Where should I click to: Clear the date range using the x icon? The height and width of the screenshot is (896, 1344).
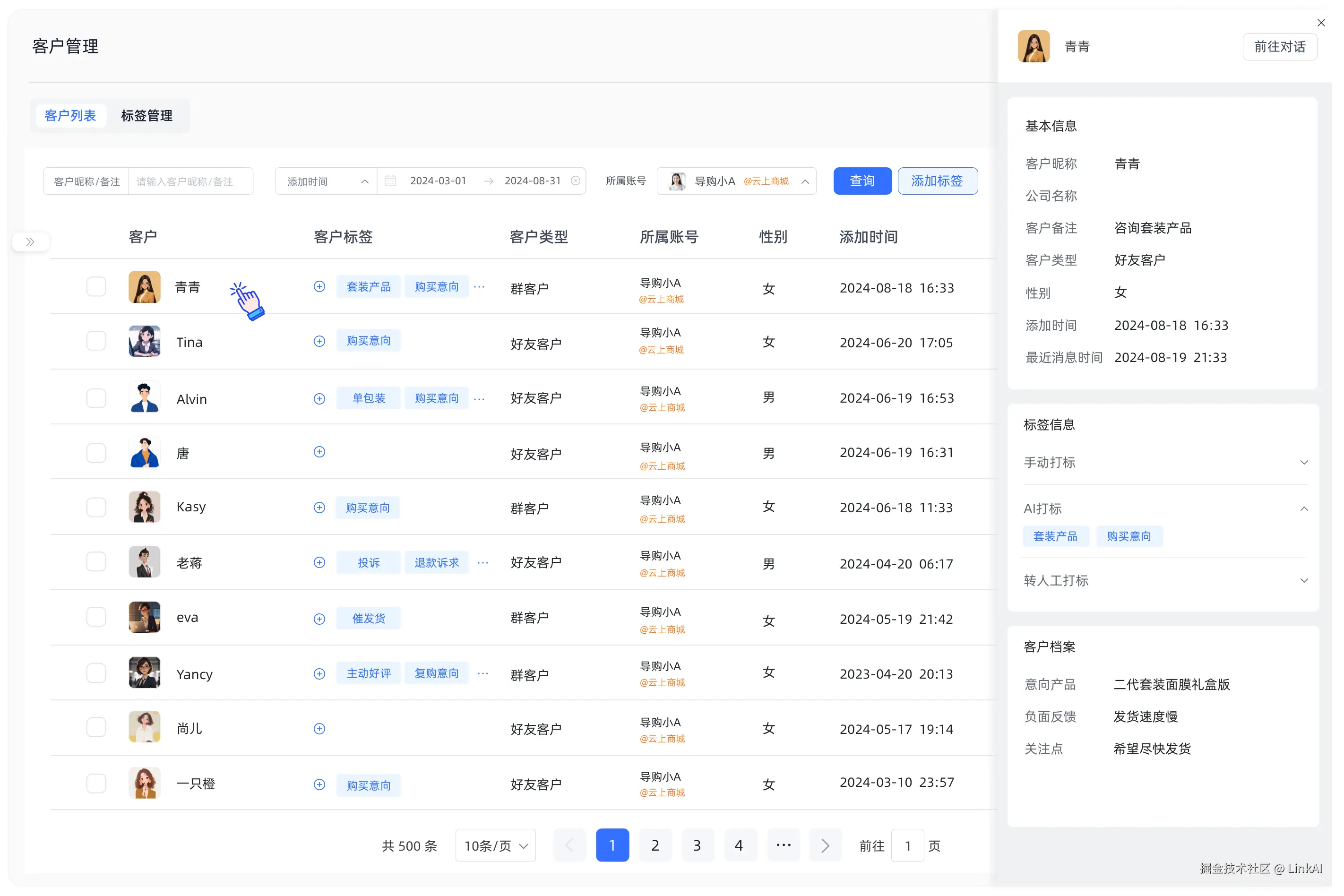coord(576,181)
